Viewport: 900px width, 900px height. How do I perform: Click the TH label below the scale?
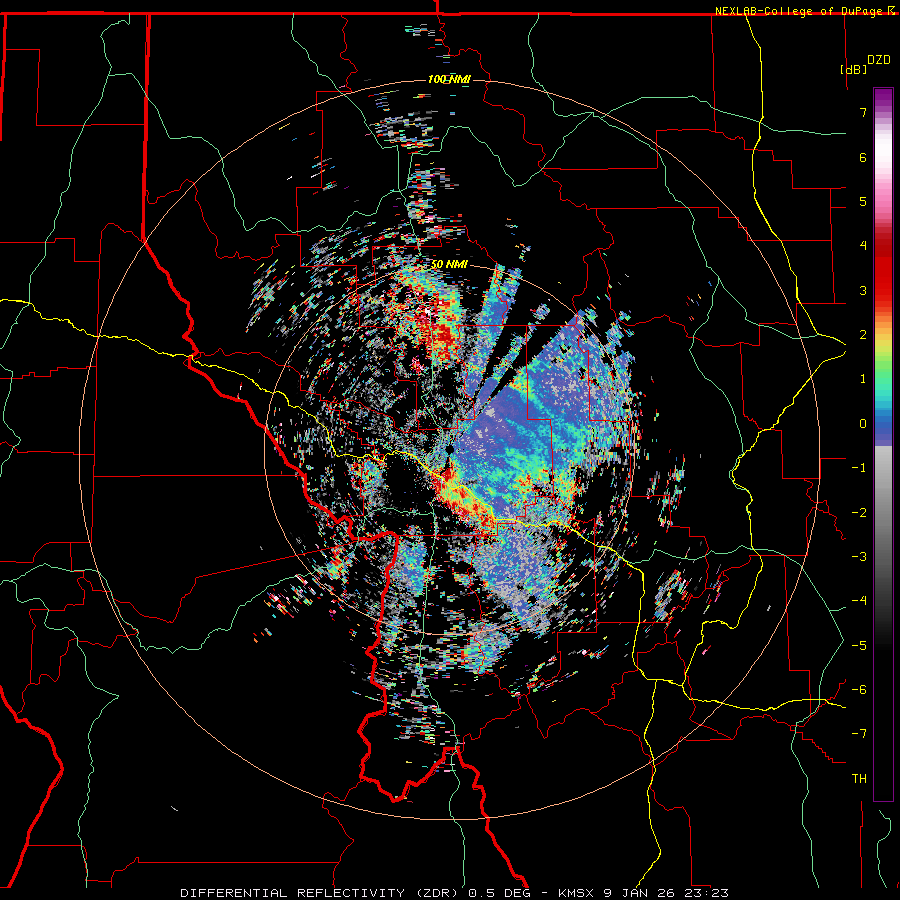pyautogui.click(x=859, y=779)
